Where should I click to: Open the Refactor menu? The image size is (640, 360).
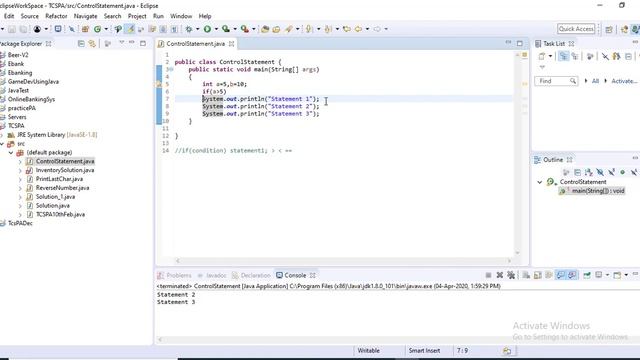pos(56,16)
